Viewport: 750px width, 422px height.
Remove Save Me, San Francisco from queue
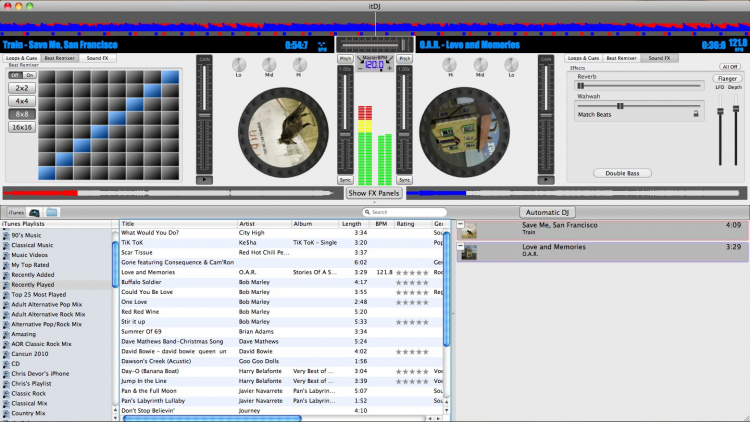click(x=460, y=224)
